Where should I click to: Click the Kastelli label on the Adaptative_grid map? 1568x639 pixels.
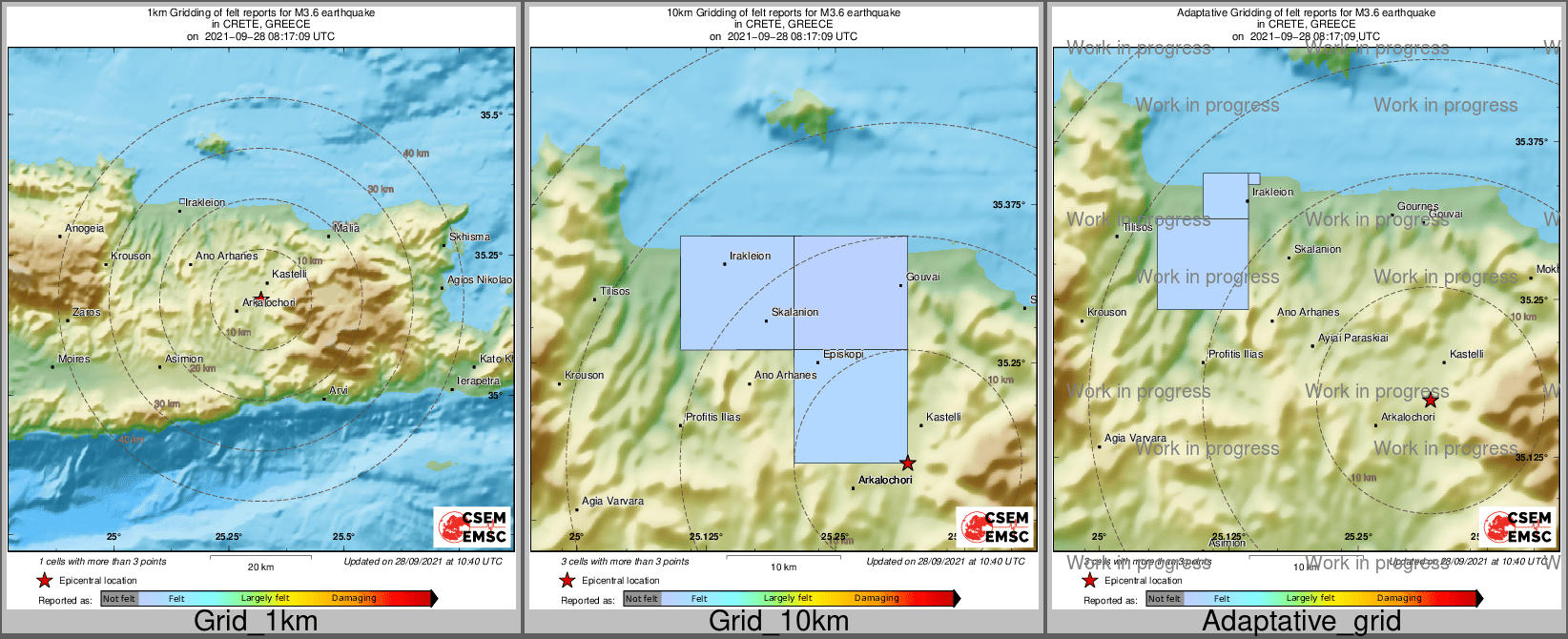[1467, 354]
